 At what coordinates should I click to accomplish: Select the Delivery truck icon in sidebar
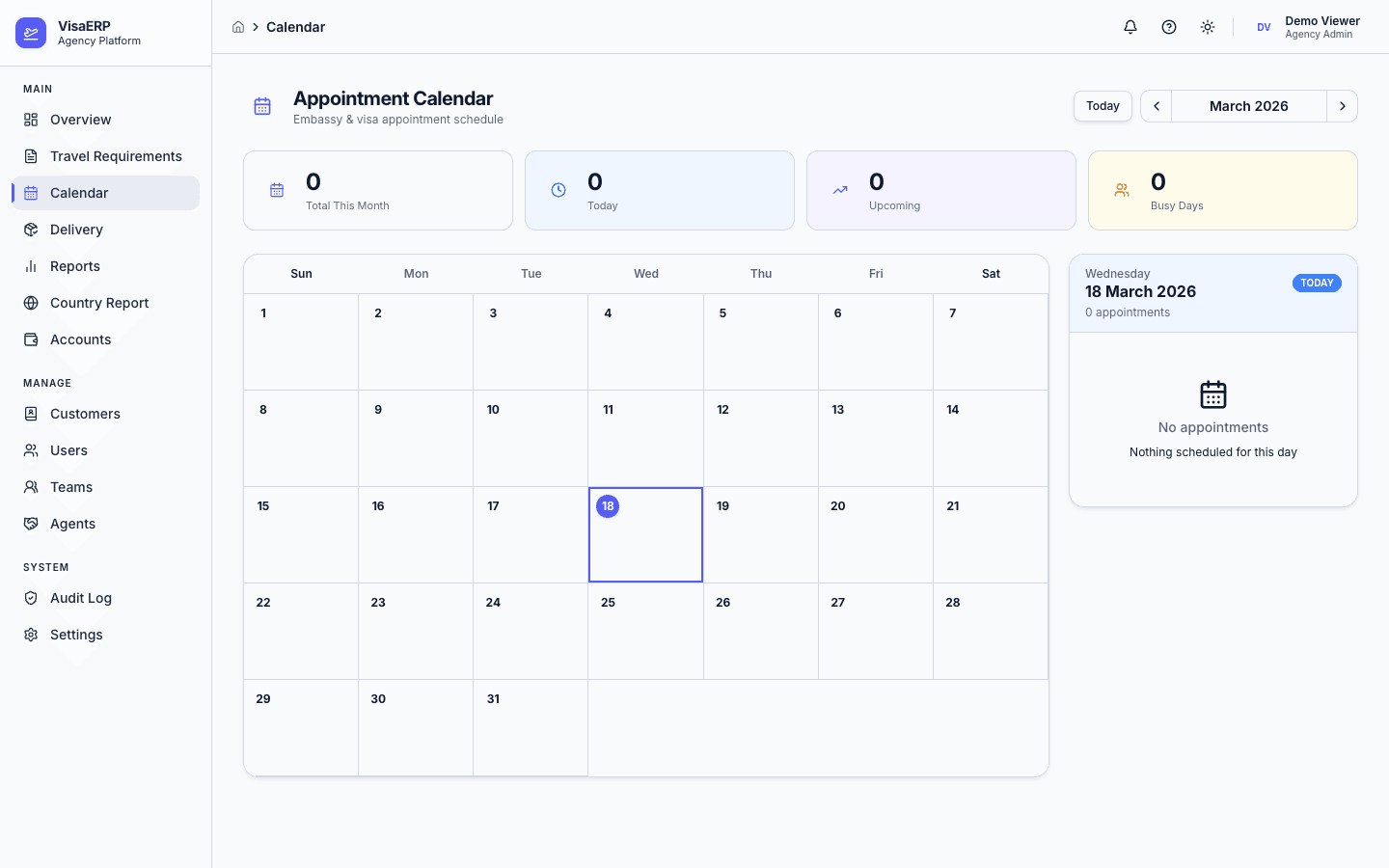[x=30, y=230]
